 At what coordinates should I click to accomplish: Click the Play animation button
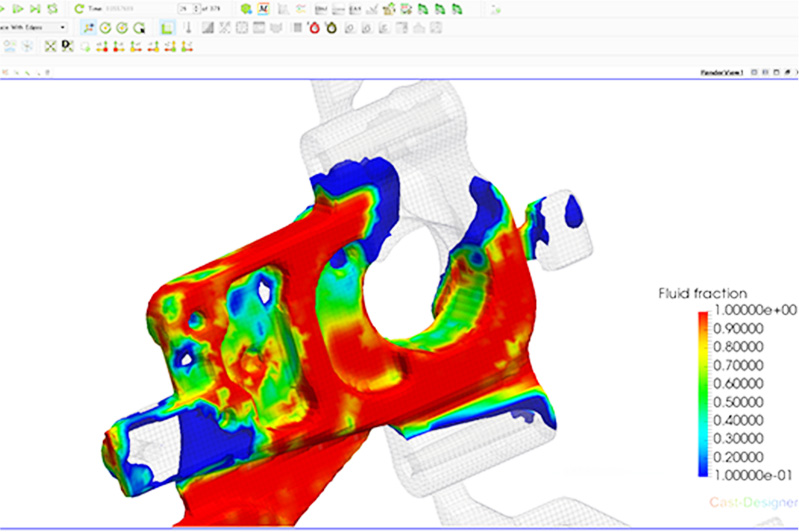[16, 8]
